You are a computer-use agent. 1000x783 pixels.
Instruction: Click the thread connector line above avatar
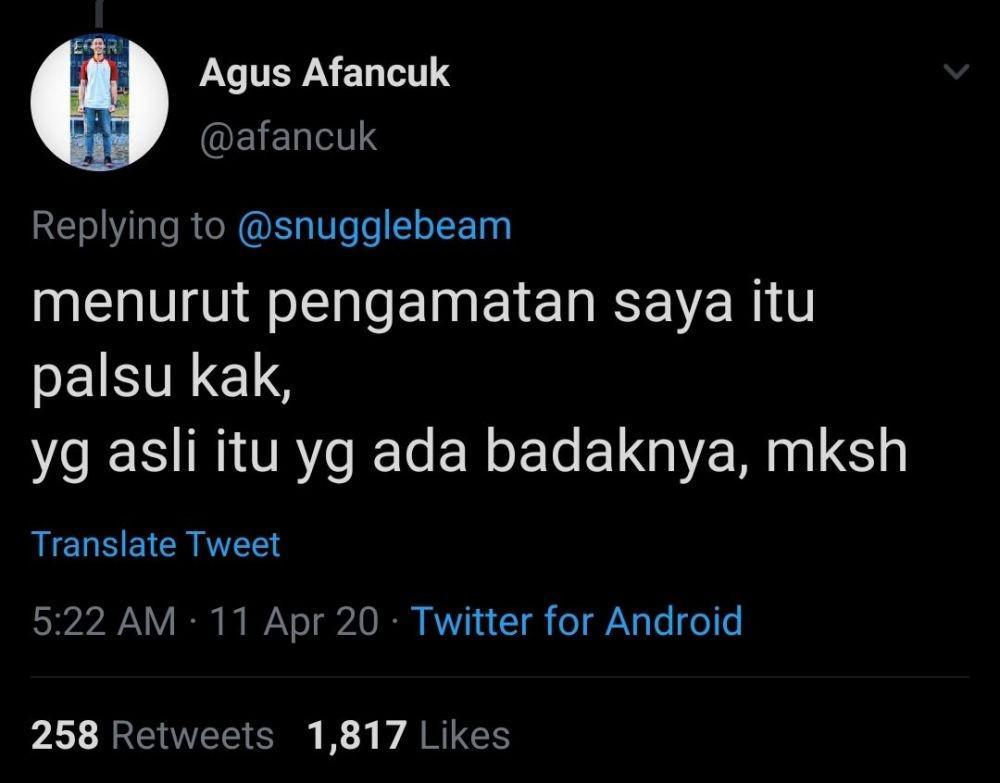(99, 15)
